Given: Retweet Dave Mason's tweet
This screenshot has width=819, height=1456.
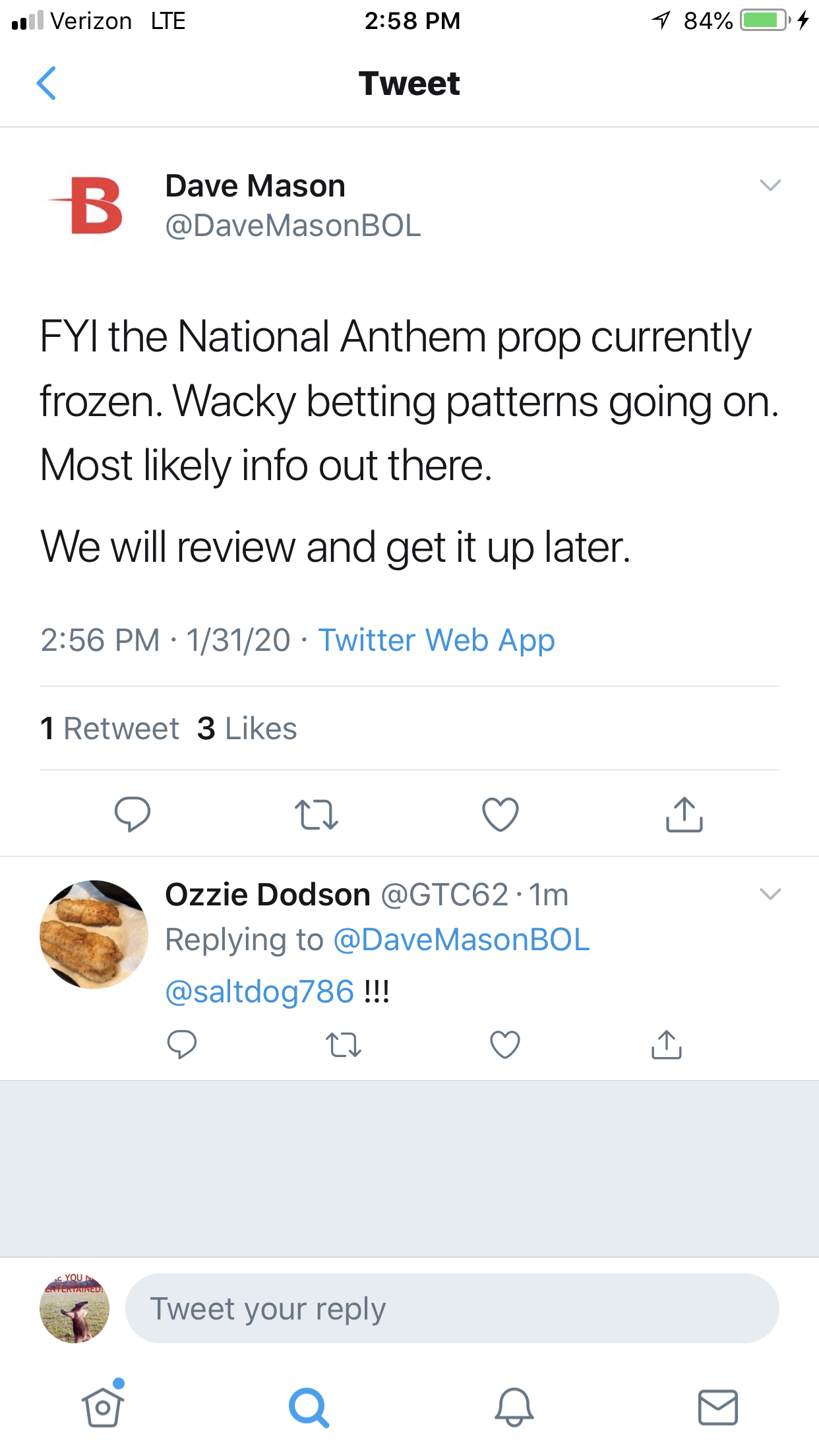Looking at the screenshot, I should point(317,814).
